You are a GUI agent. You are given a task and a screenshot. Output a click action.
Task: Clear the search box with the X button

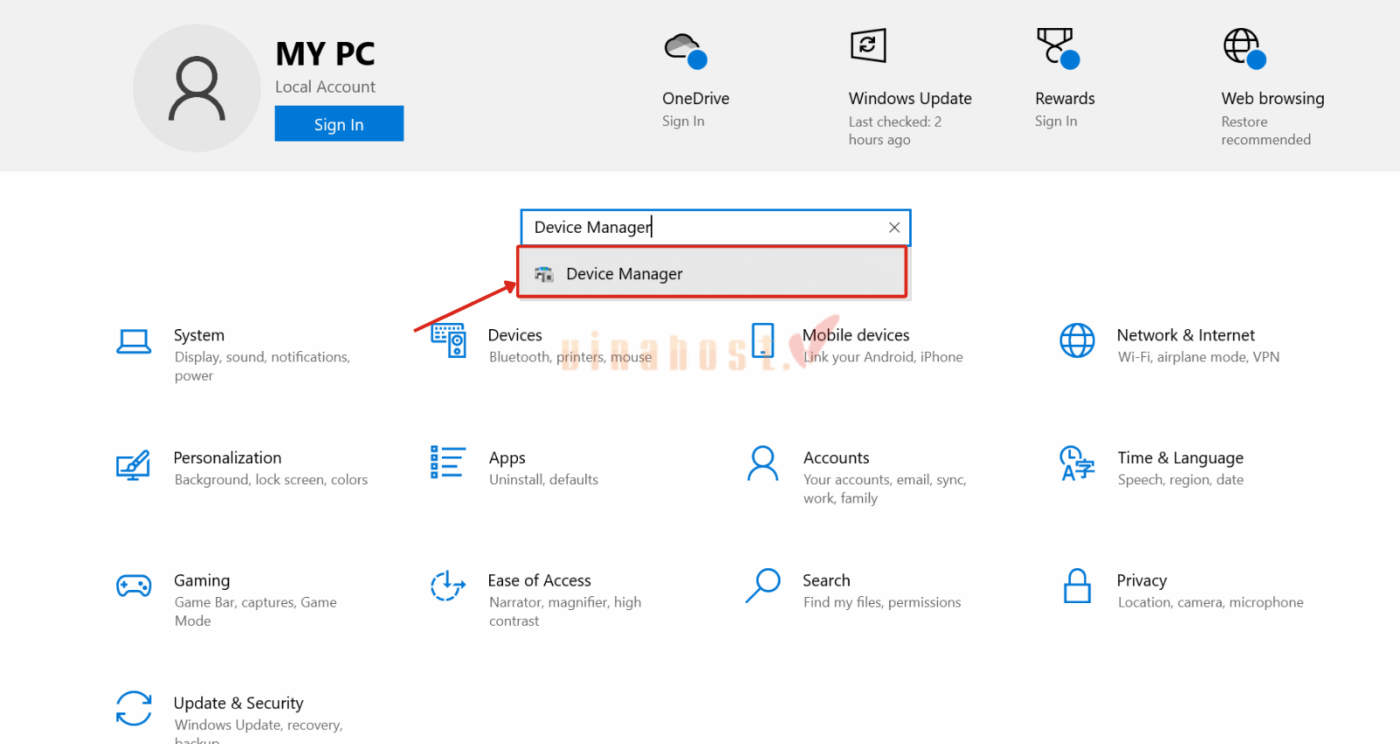tap(894, 228)
